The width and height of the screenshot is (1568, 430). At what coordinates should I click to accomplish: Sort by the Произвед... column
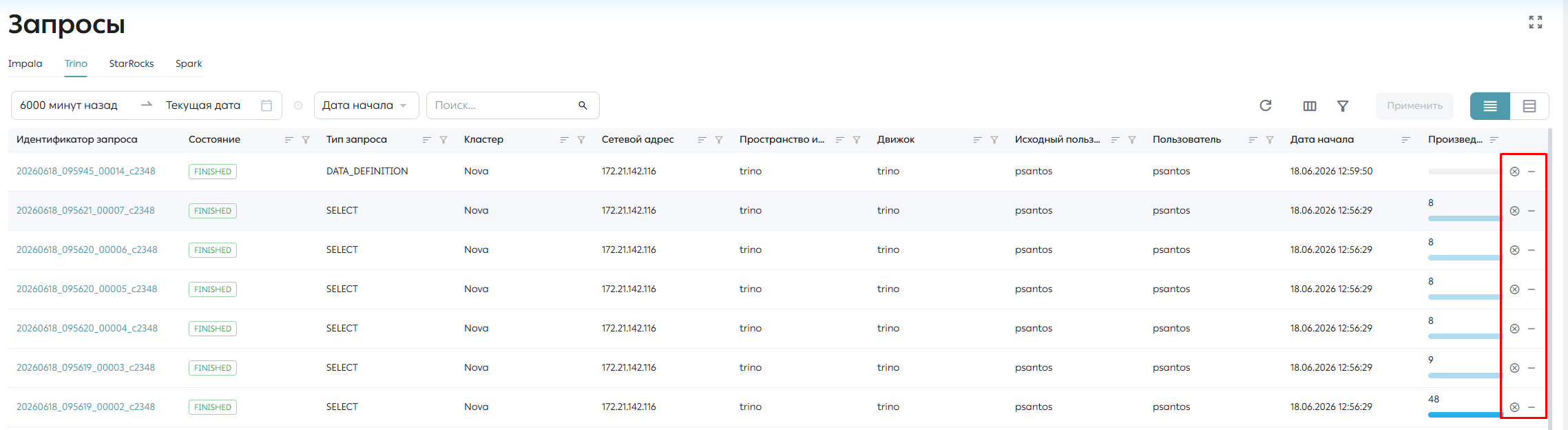(x=1494, y=140)
